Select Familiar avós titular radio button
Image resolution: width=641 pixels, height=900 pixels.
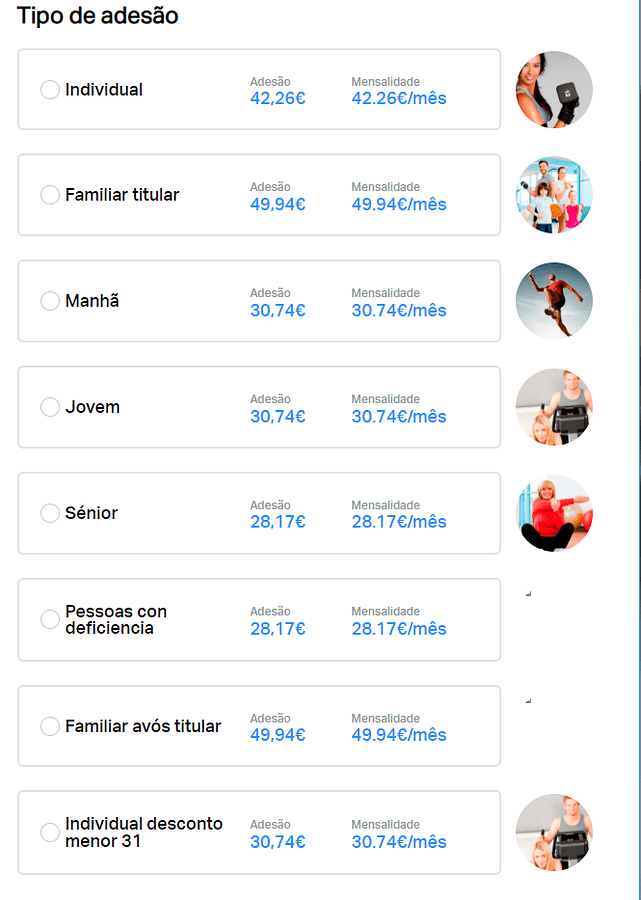[x=50, y=727]
